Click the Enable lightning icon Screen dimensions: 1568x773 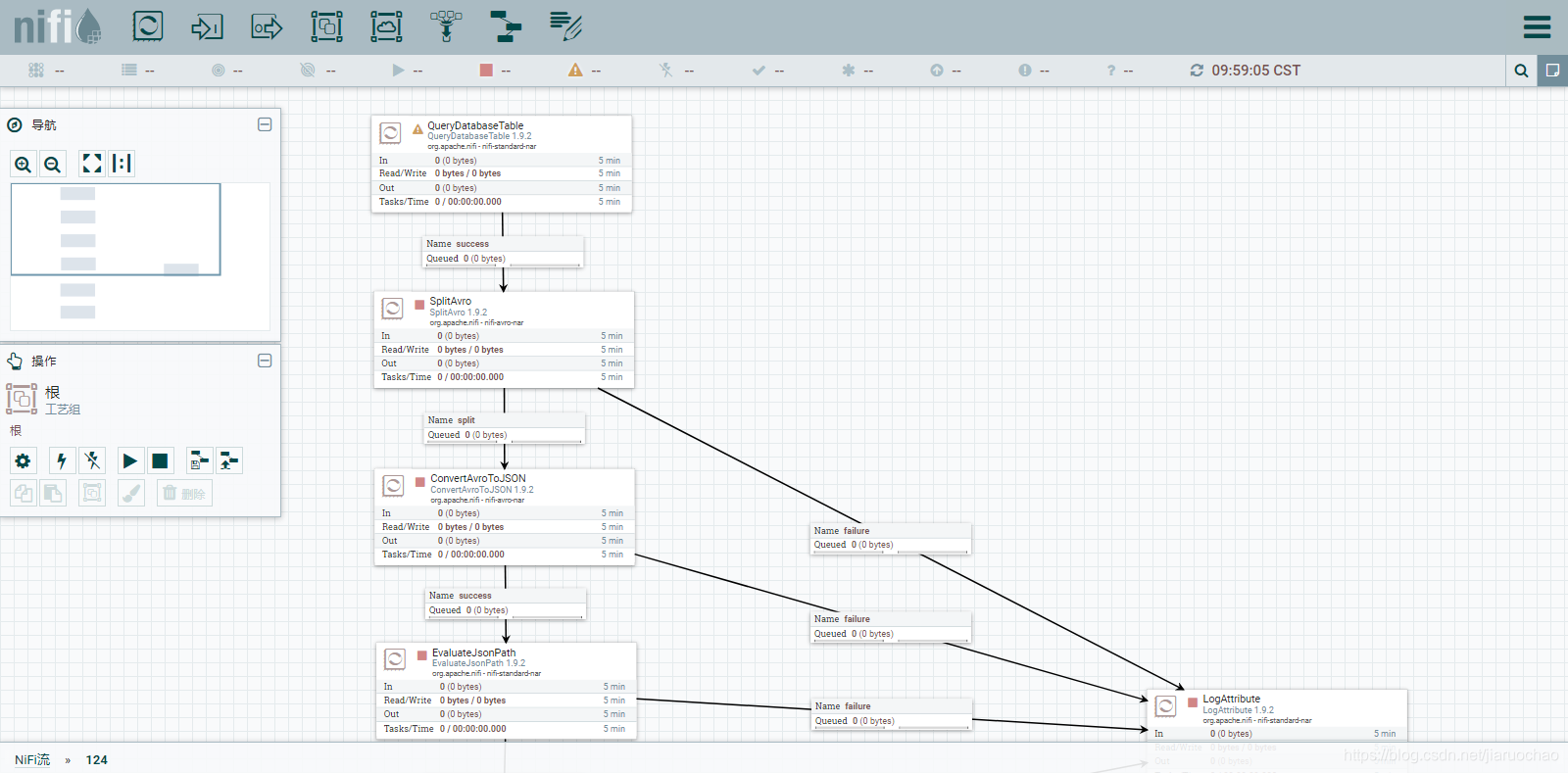[x=62, y=460]
